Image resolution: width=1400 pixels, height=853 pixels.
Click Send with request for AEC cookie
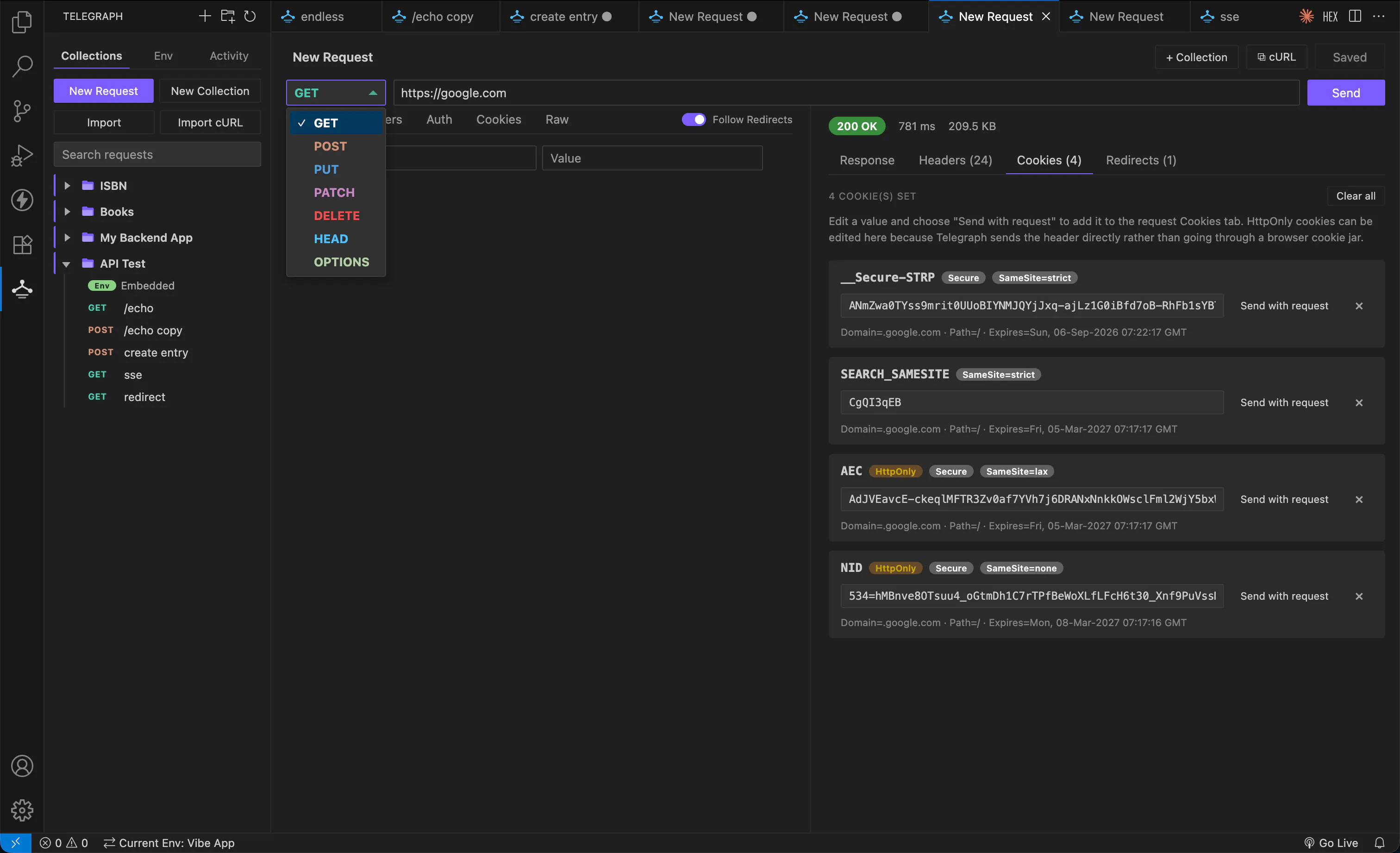(x=1283, y=499)
